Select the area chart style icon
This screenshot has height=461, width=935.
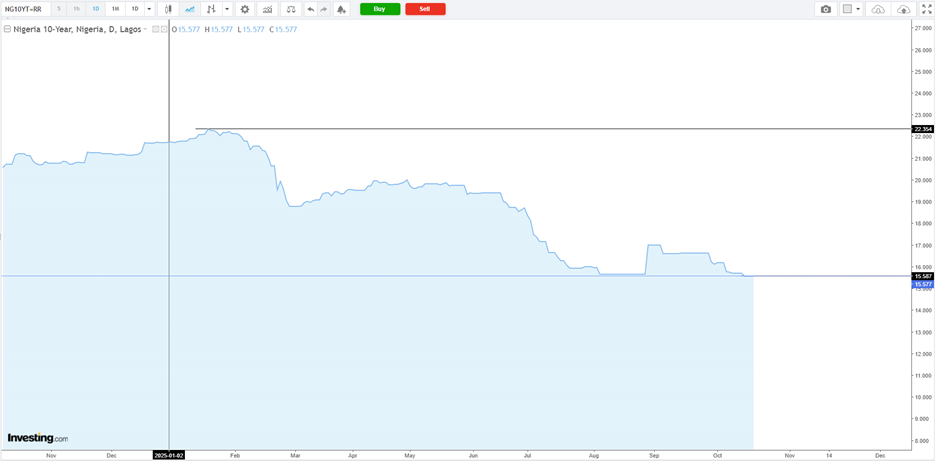click(x=189, y=9)
